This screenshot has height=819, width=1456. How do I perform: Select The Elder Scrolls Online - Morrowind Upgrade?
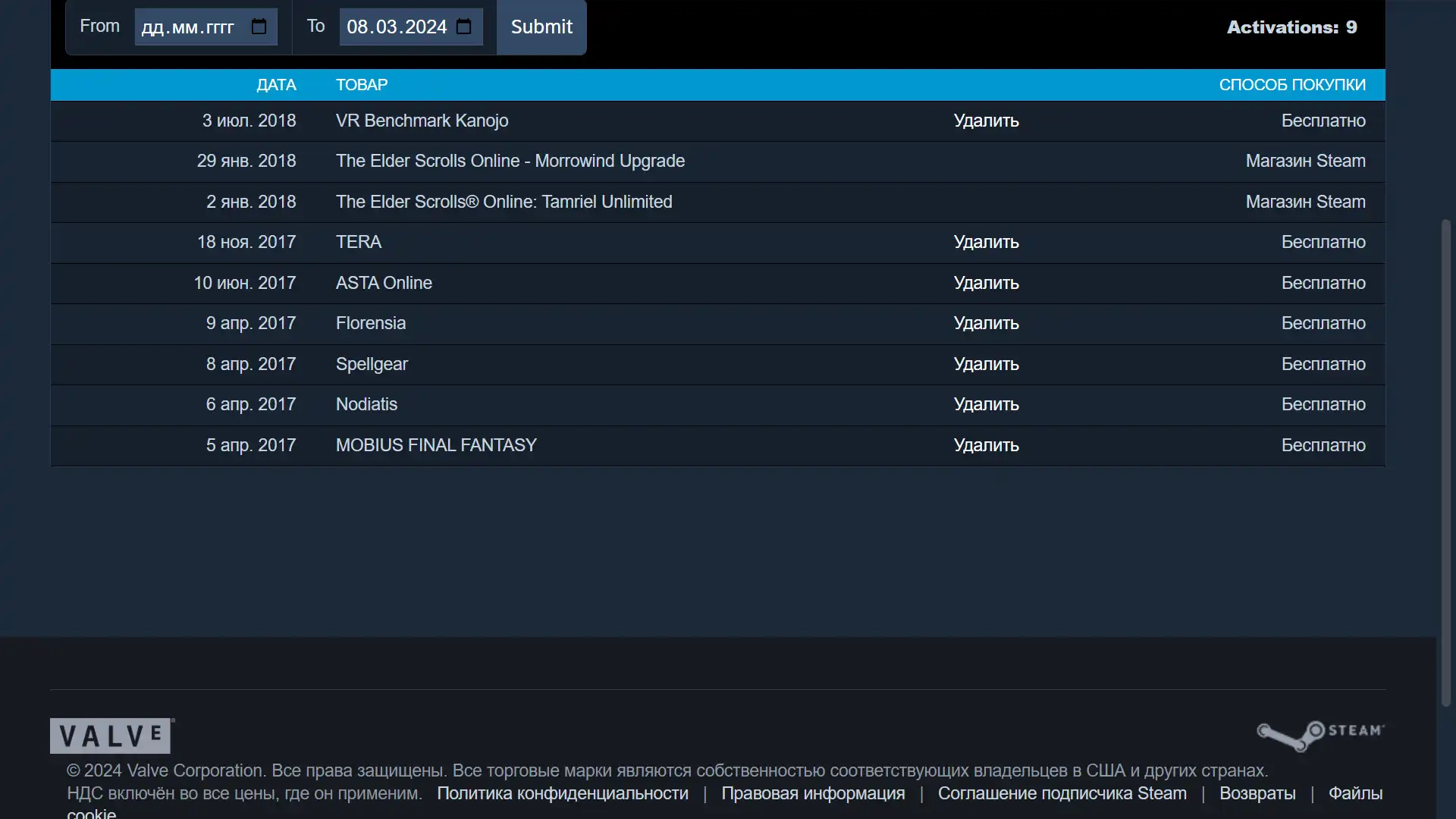[x=510, y=161]
